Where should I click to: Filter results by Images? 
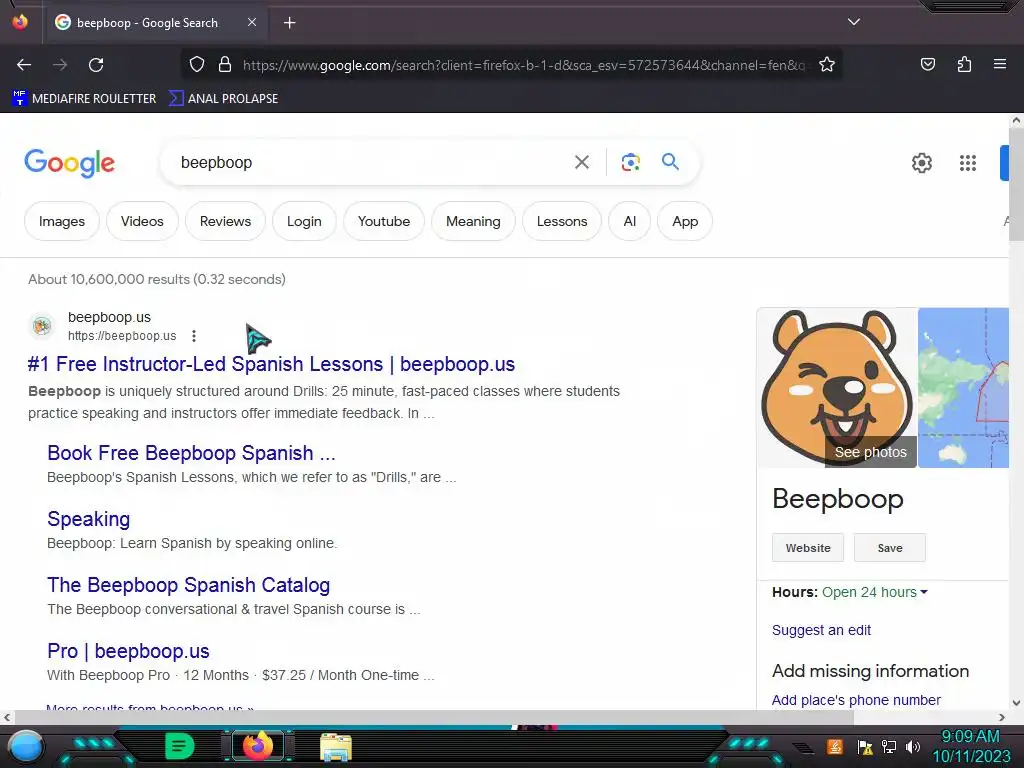tap(62, 221)
